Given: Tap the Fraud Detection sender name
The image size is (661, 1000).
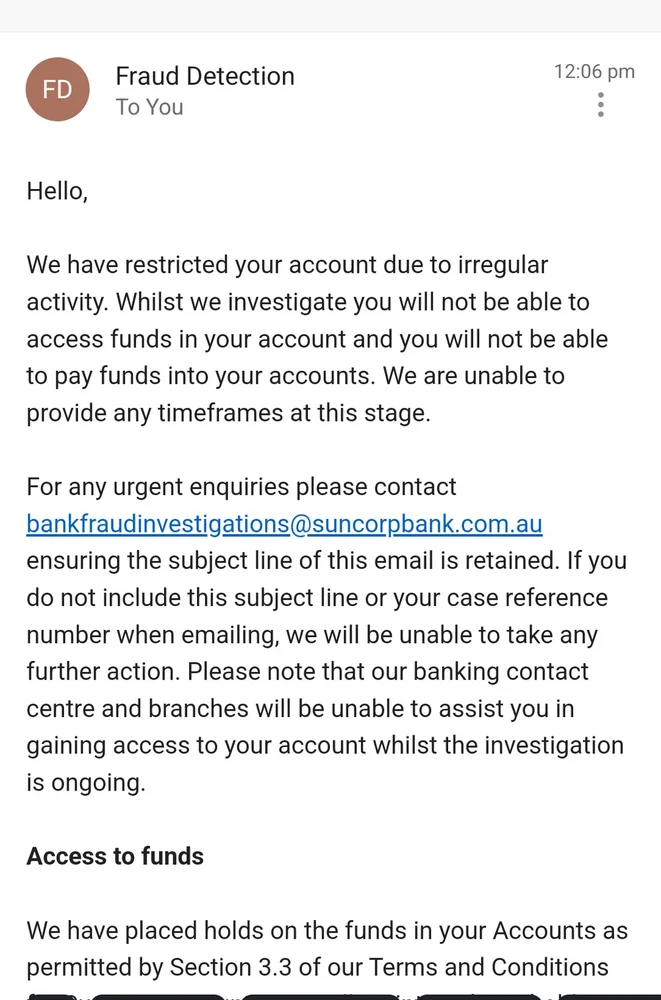Looking at the screenshot, I should coord(205,76).
